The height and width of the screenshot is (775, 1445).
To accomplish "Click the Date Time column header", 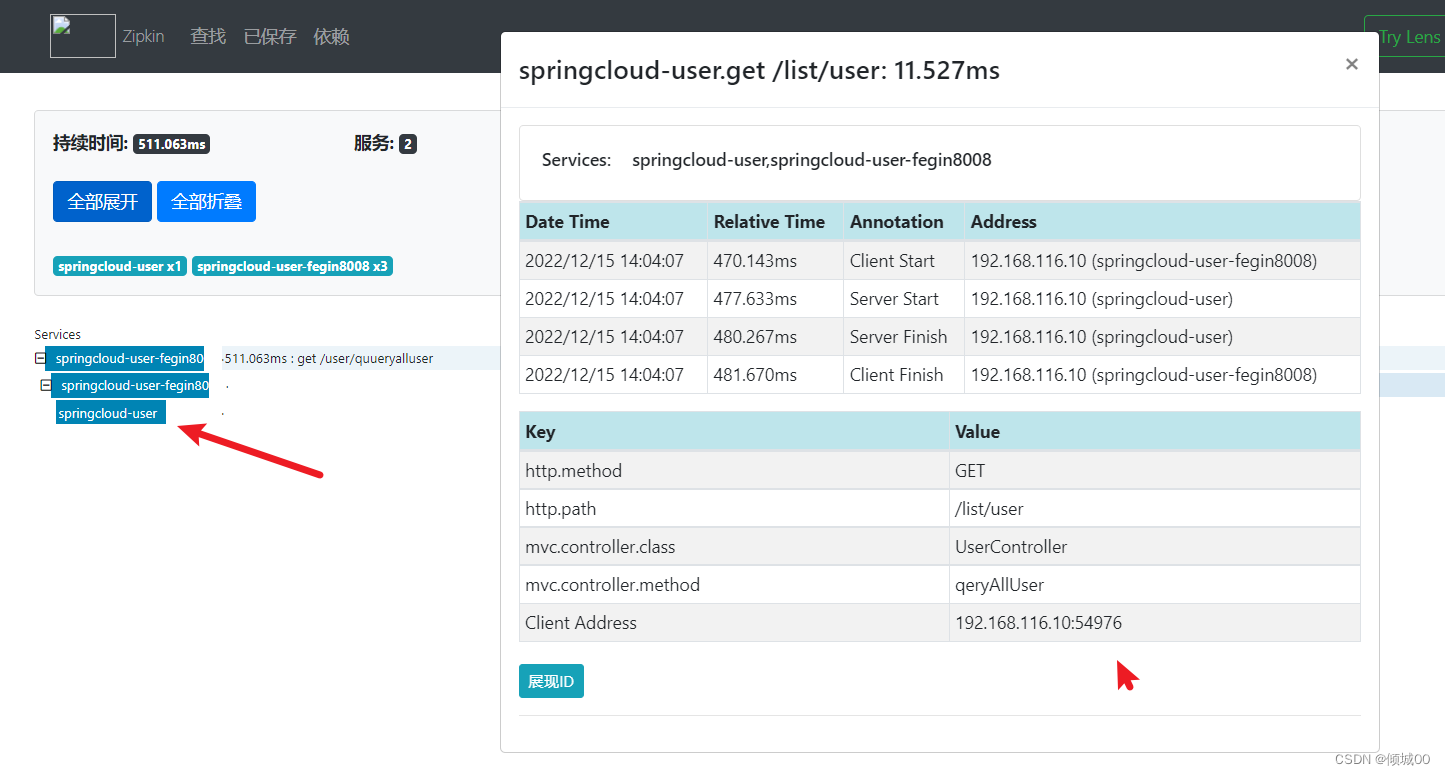I will click(613, 222).
